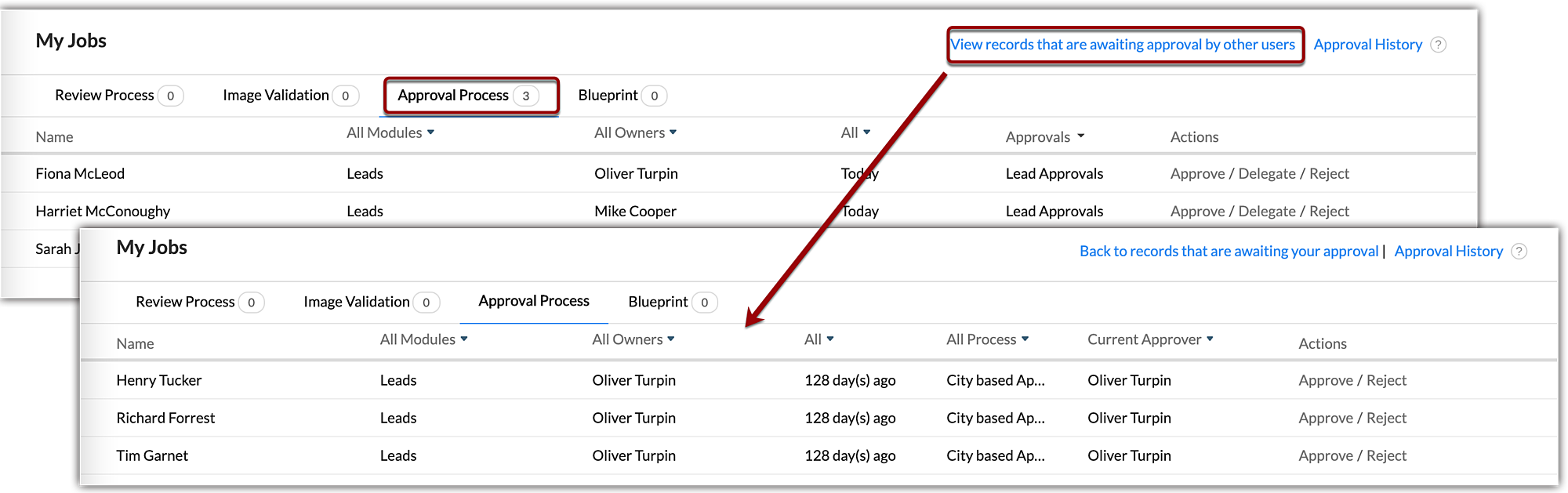This screenshot has height=493, width=1568.
Task: Open Approvals column dropdown
Action: point(1045,137)
